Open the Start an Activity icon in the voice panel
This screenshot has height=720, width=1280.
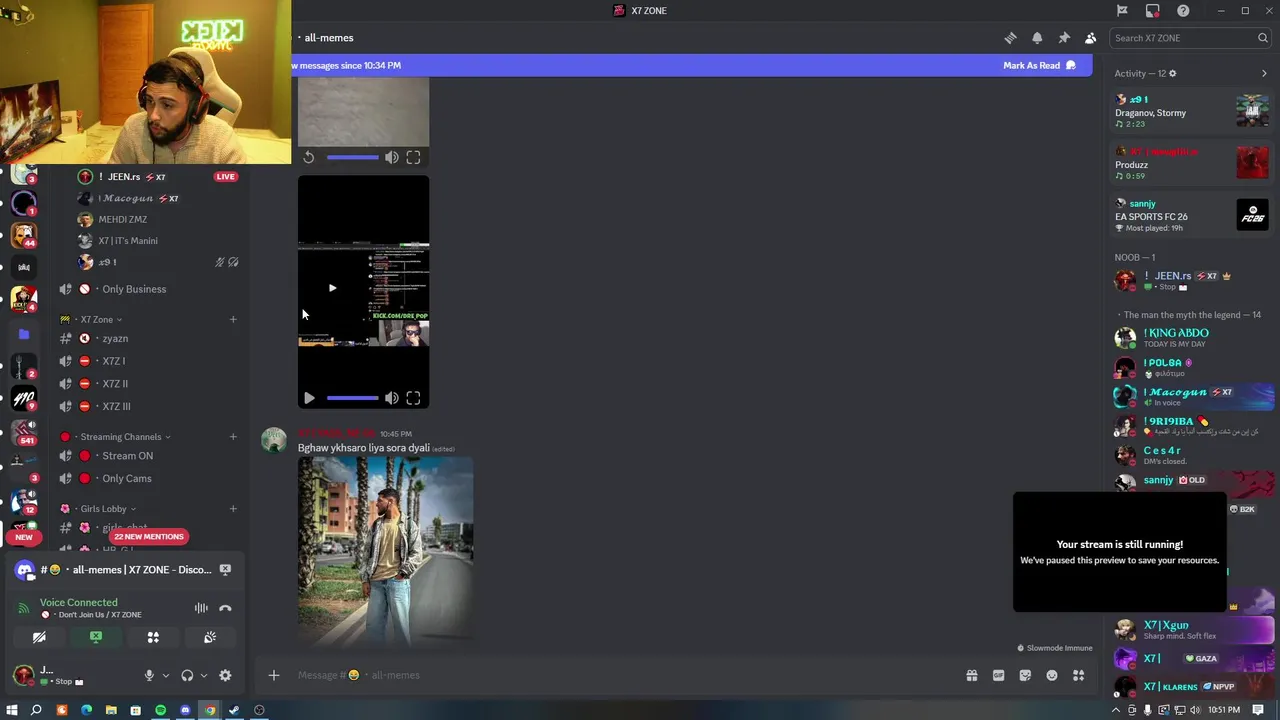coord(153,637)
